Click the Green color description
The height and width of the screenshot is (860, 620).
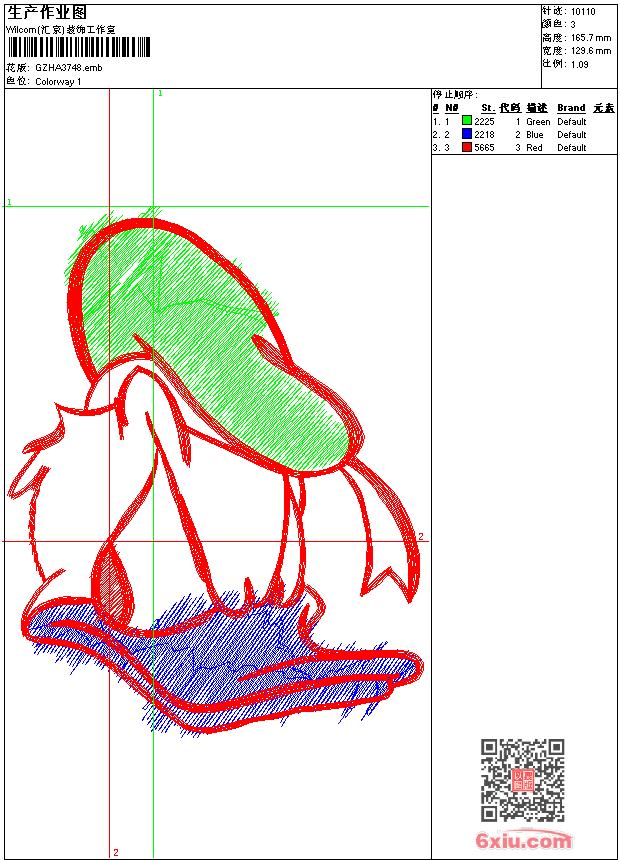click(x=538, y=121)
